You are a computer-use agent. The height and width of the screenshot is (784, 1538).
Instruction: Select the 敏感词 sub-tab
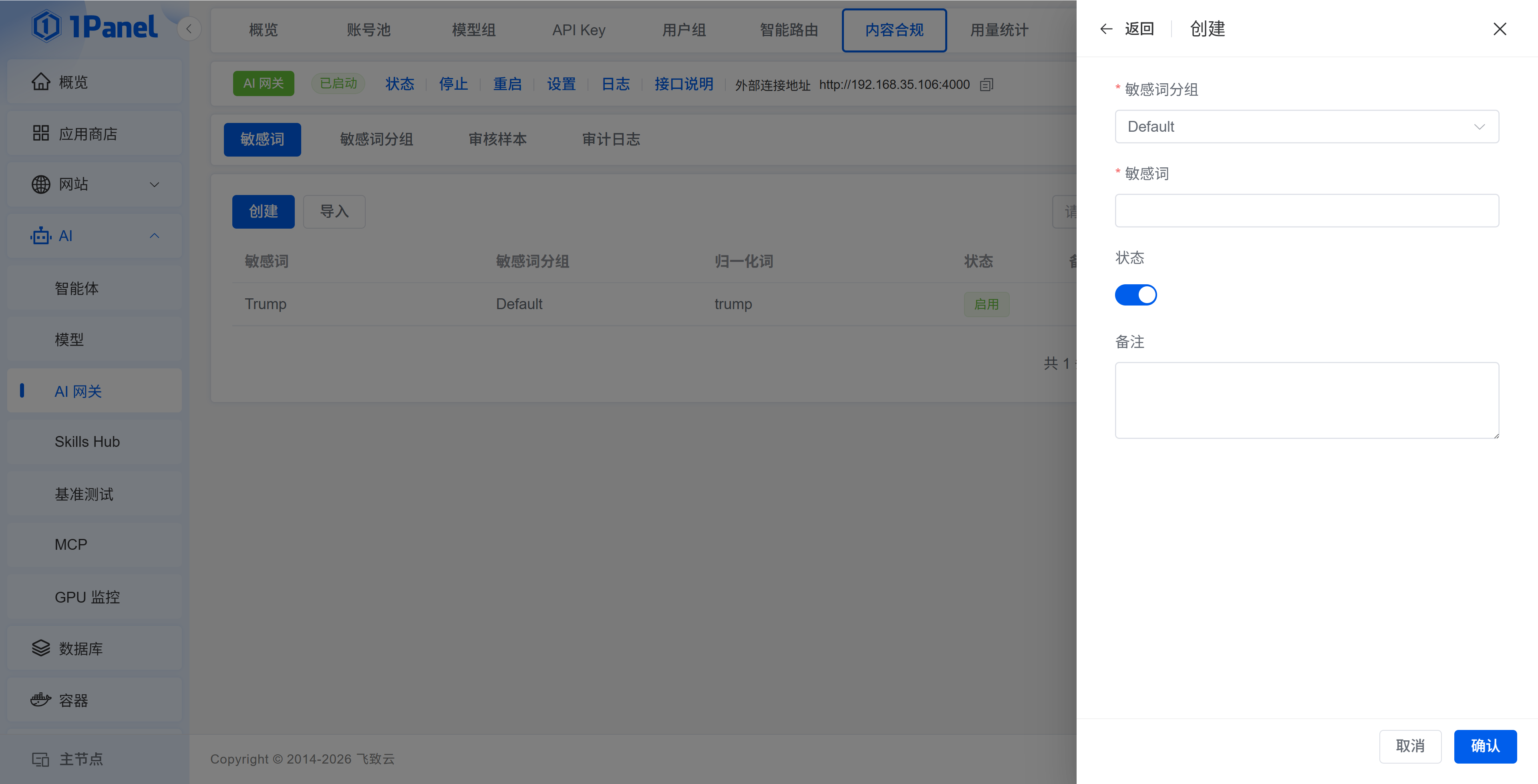262,139
